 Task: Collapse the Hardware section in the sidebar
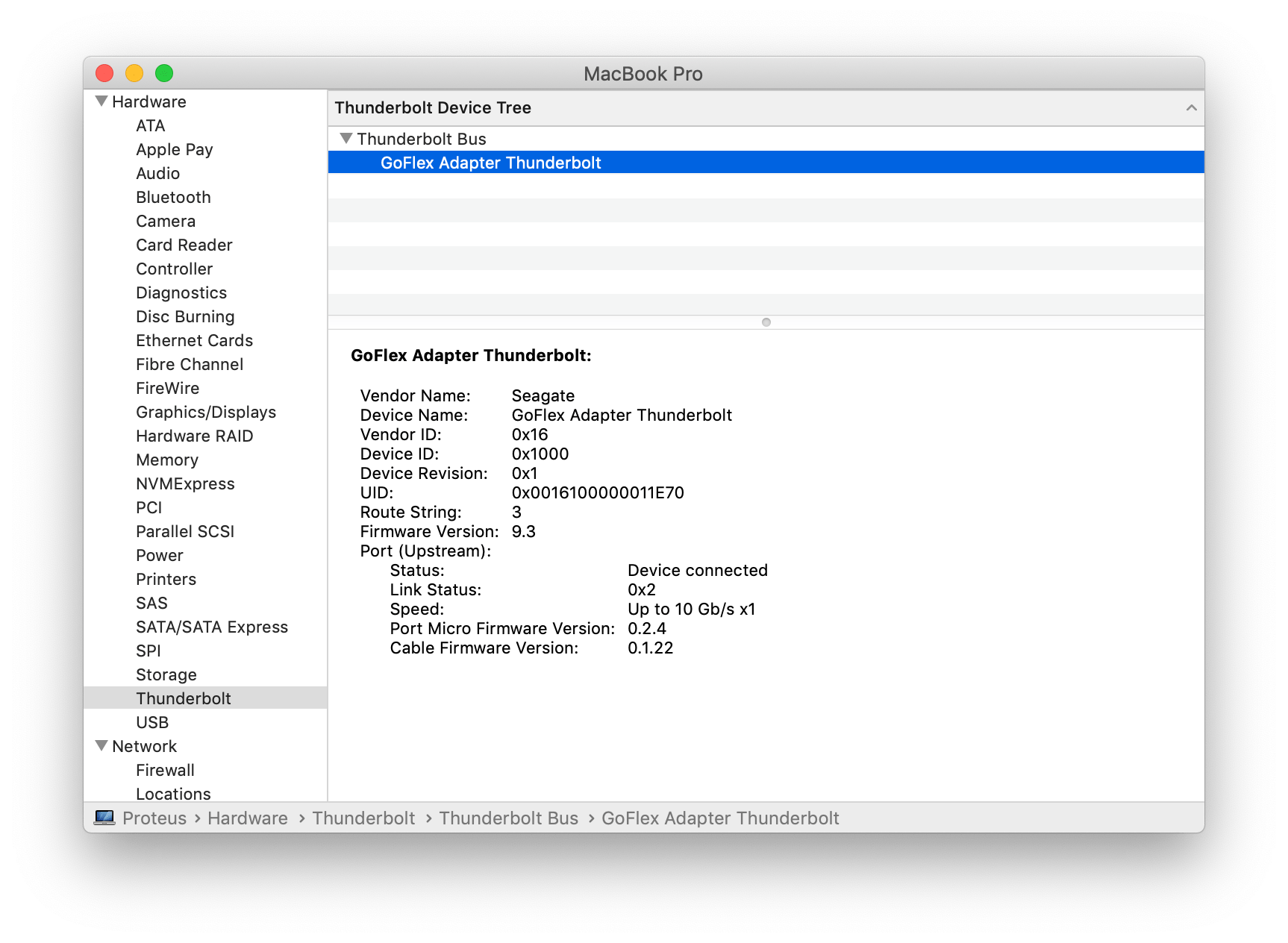coord(101,101)
